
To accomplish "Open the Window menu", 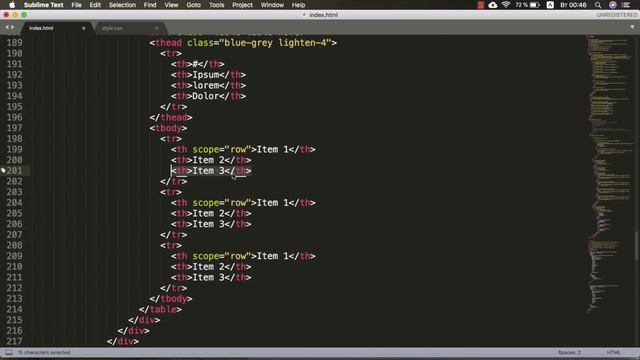I will (272, 5).
